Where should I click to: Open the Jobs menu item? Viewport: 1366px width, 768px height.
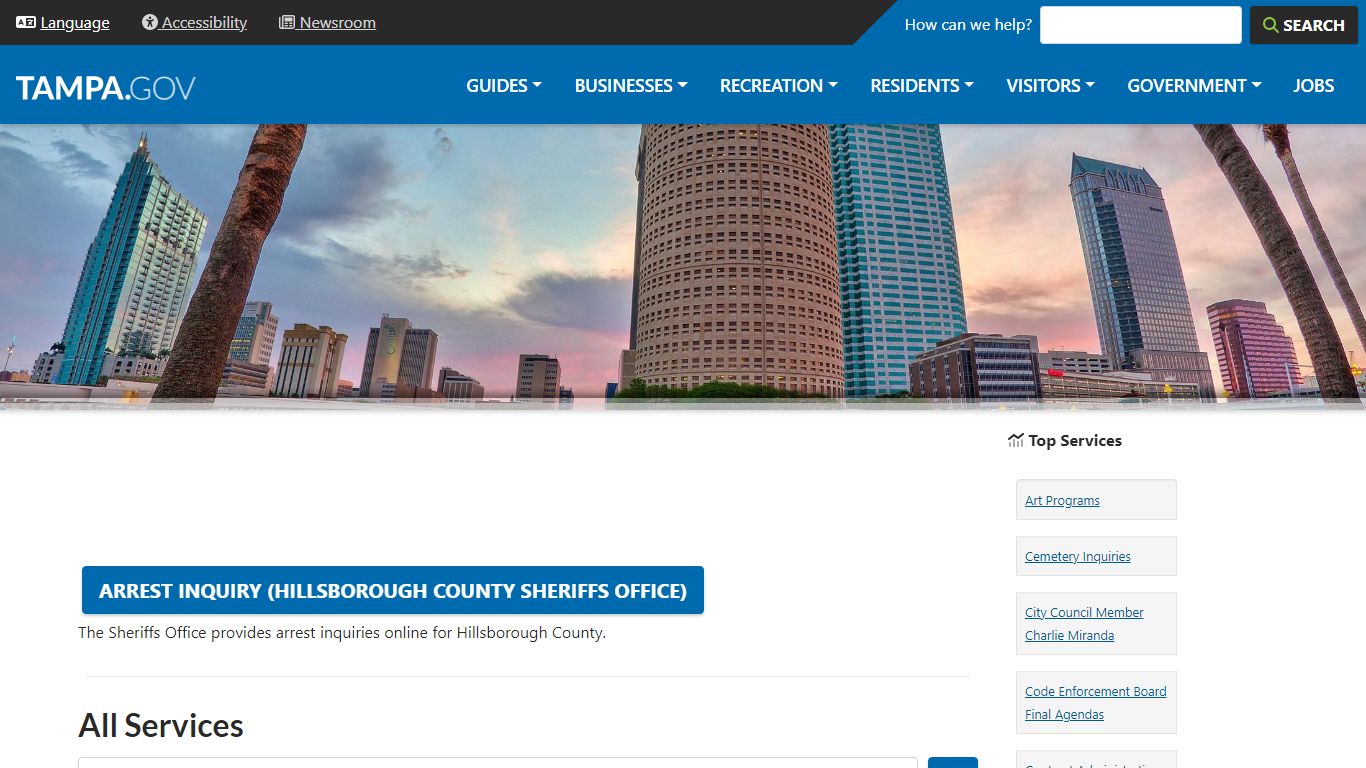point(1314,86)
